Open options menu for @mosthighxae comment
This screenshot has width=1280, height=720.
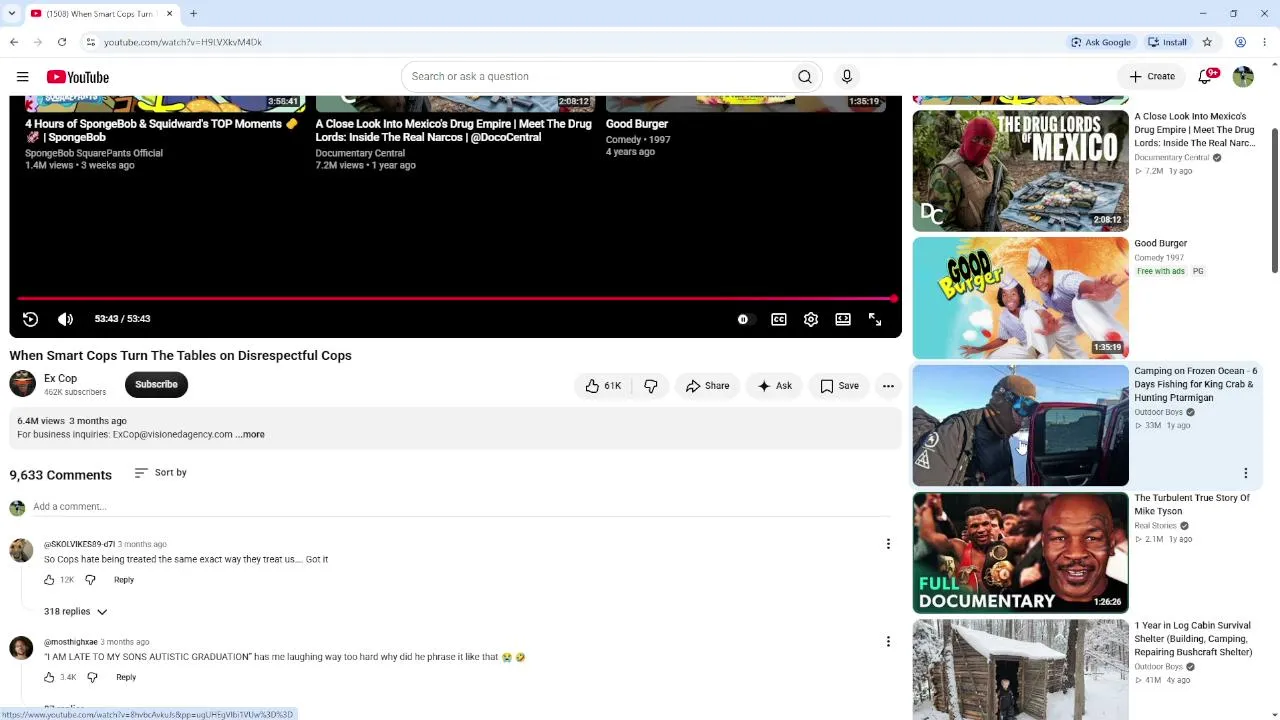point(888,642)
